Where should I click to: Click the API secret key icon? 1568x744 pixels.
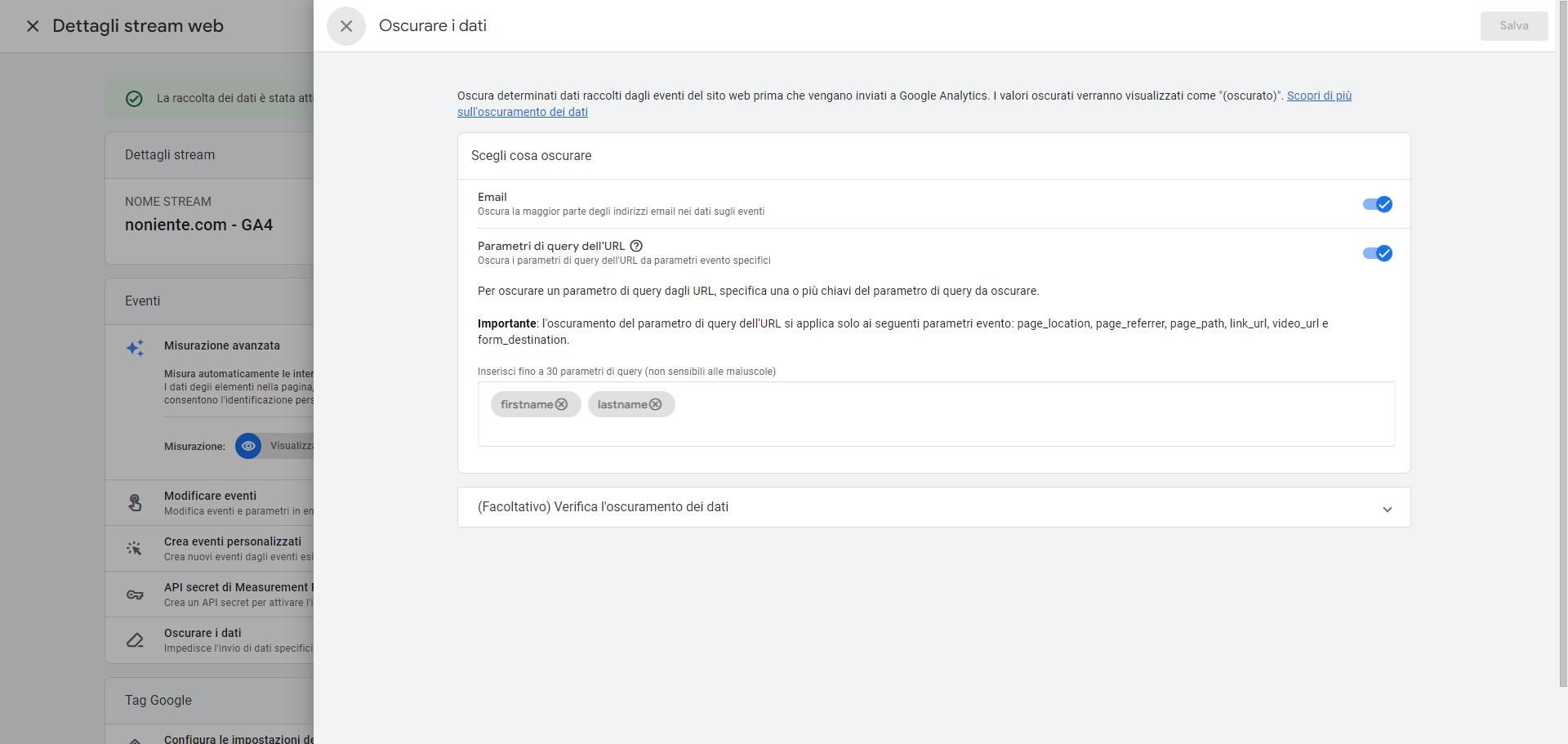[136, 593]
